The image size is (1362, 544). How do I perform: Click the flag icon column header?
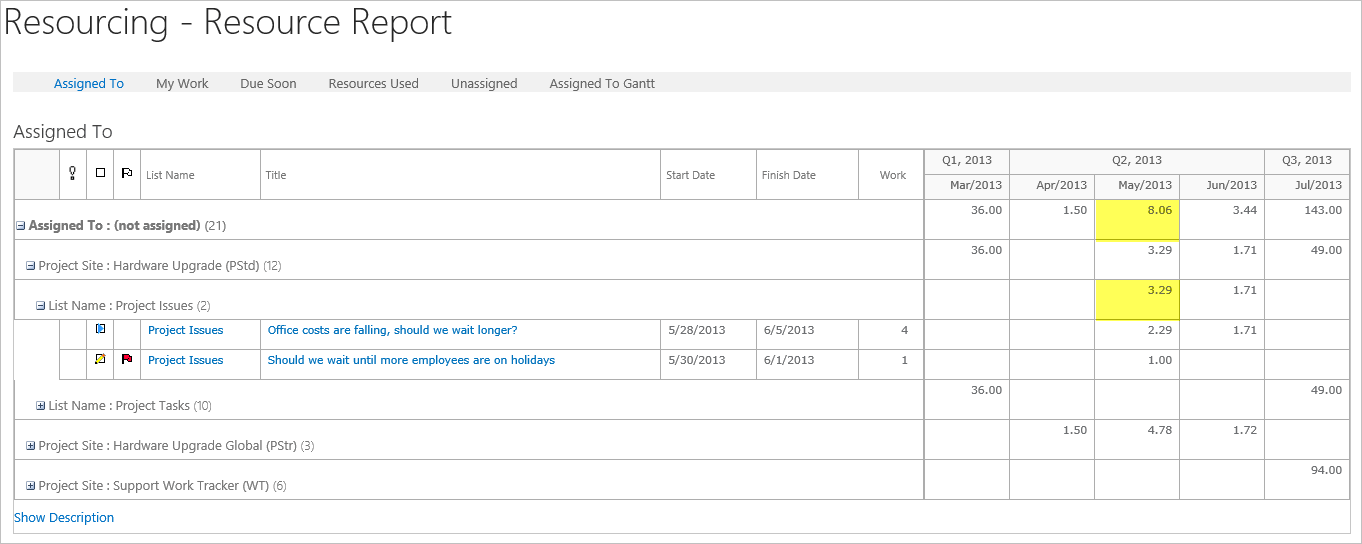[x=127, y=174]
